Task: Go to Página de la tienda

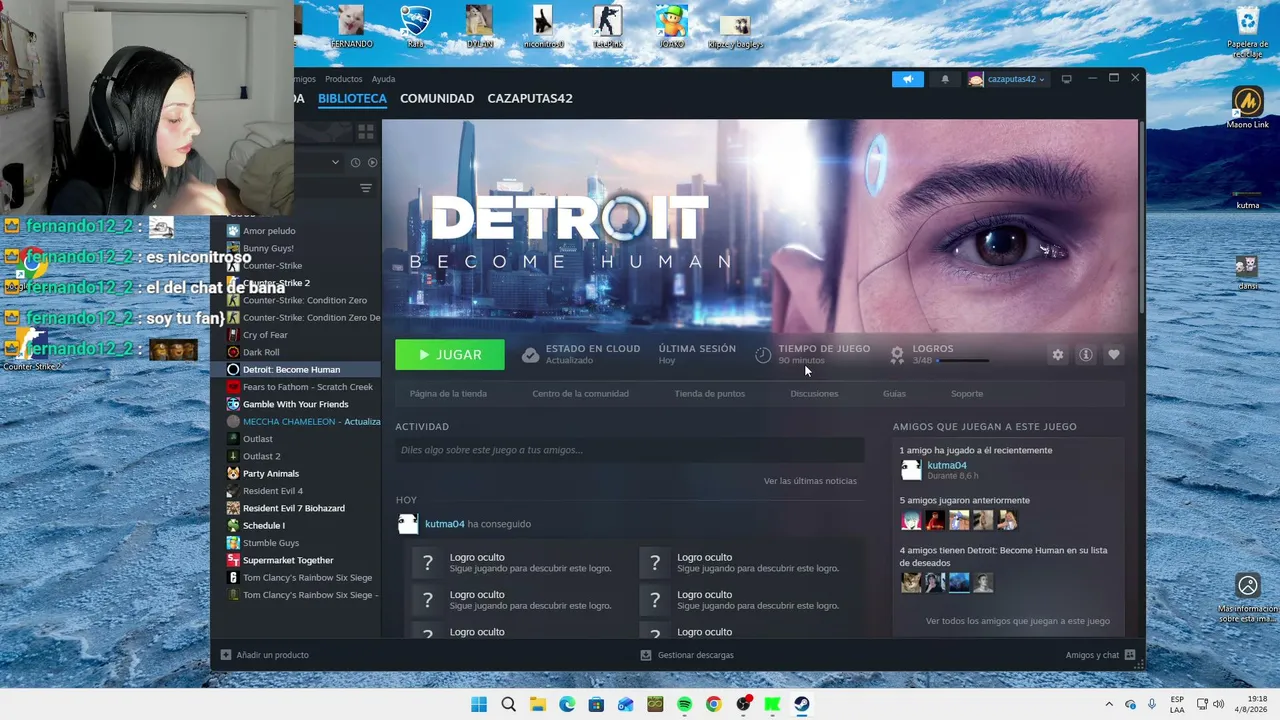Action: pyautogui.click(x=448, y=394)
